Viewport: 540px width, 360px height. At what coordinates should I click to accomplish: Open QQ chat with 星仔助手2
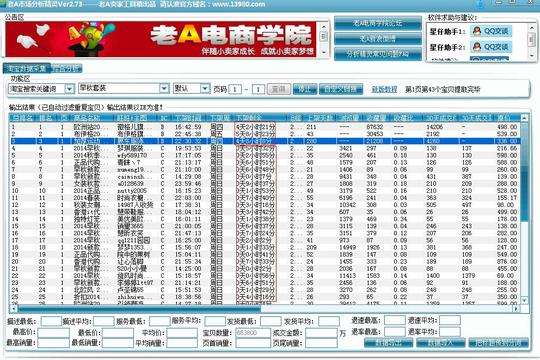pos(491,47)
